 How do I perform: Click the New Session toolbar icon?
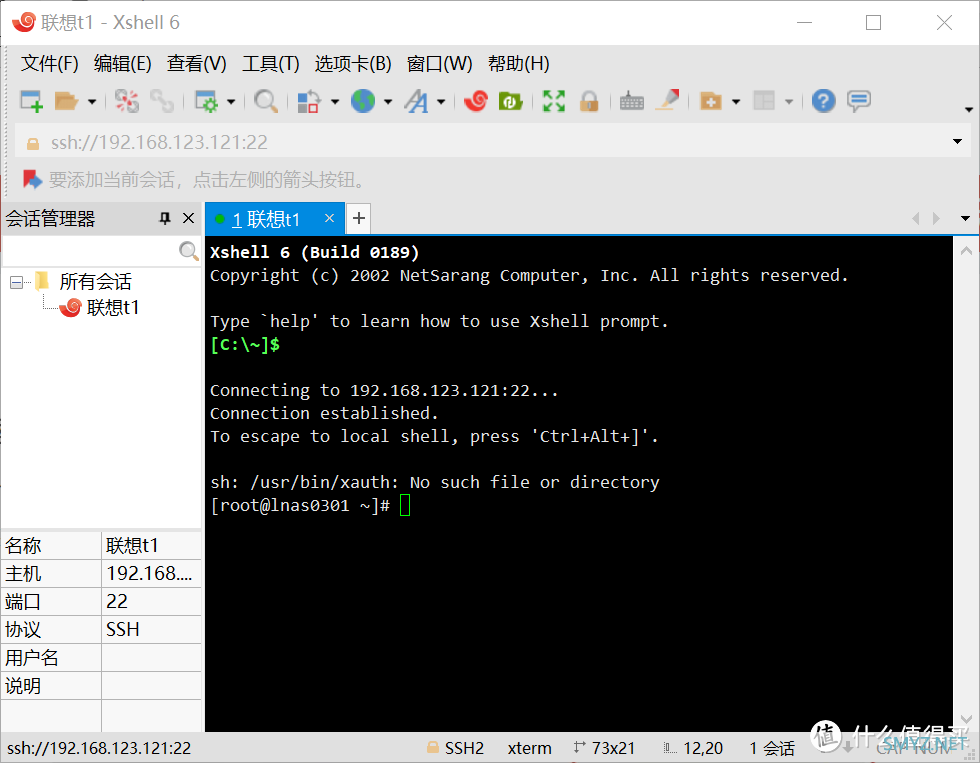(x=31, y=101)
